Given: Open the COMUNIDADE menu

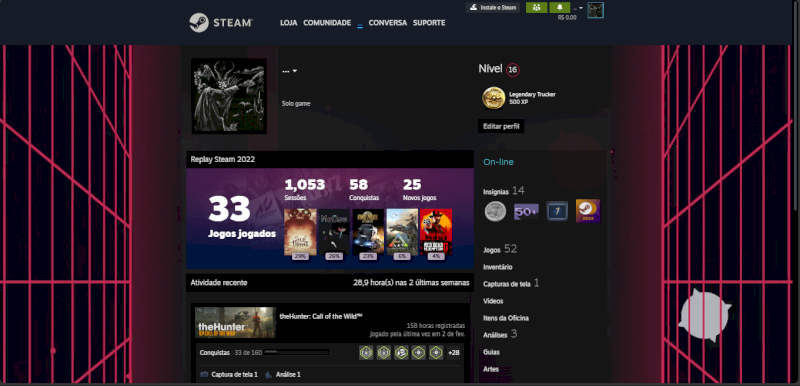Looking at the screenshot, I should 327,23.
